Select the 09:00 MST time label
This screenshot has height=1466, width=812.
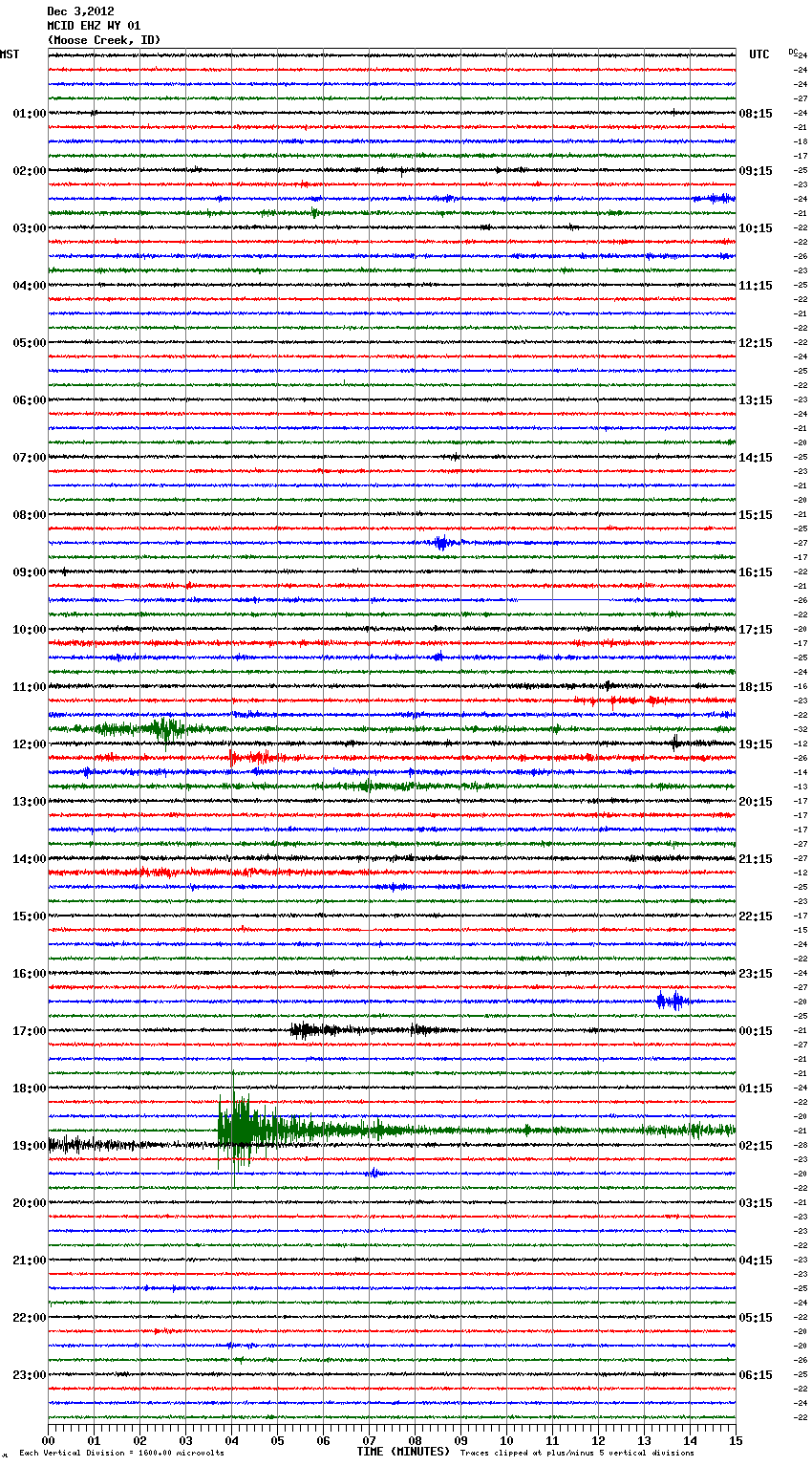pos(29,572)
